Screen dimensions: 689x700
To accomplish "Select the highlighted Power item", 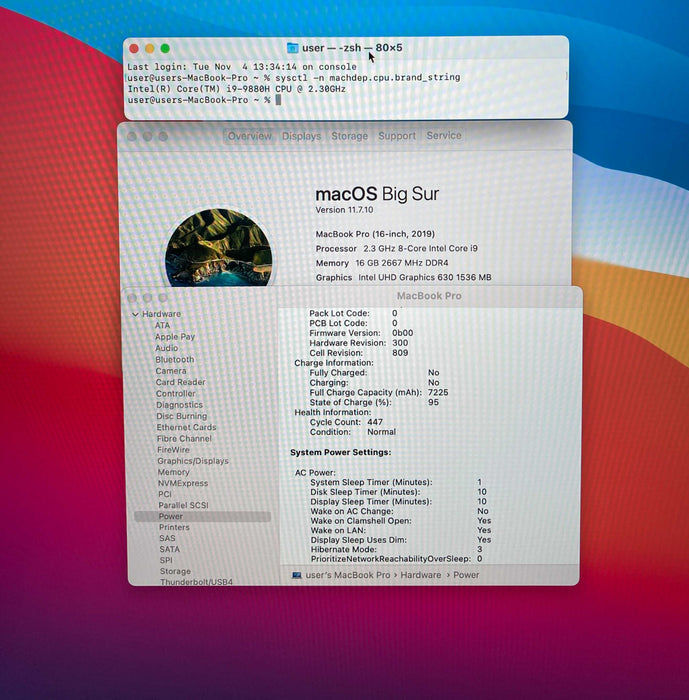I will pos(203,517).
